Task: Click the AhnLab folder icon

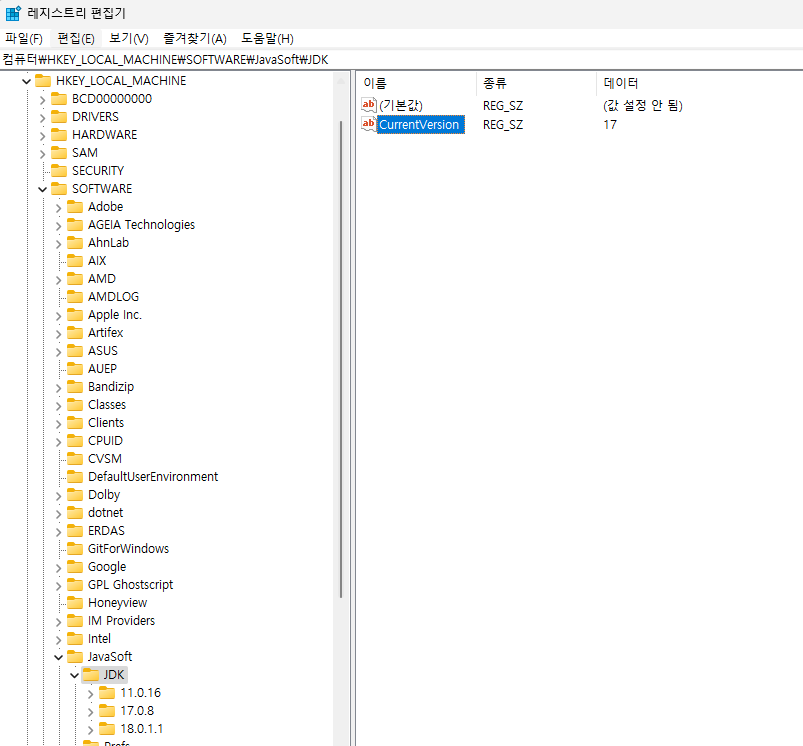Action: pos(75,242)
